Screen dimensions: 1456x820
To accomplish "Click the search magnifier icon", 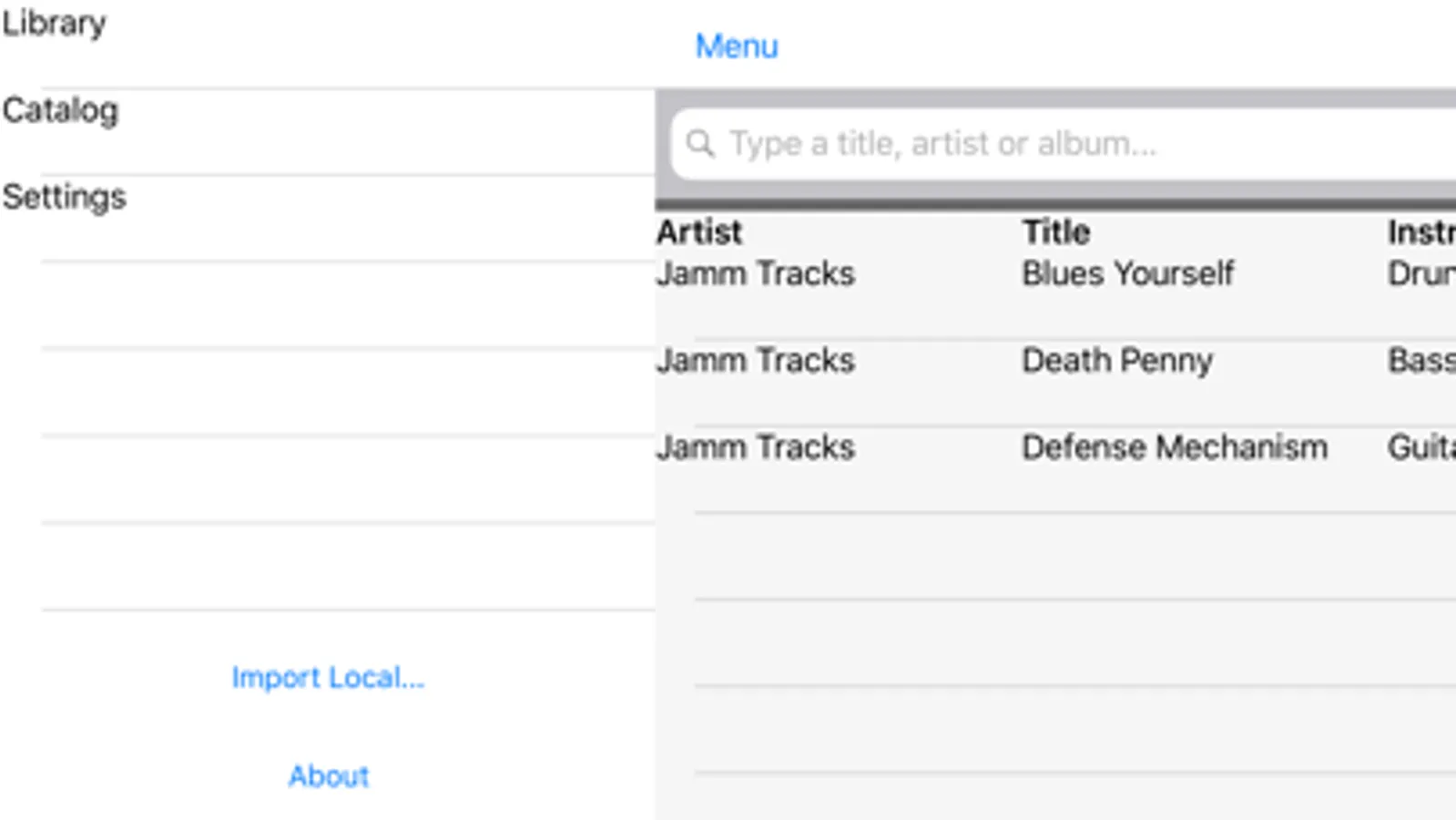I will [x=699, y=143].
